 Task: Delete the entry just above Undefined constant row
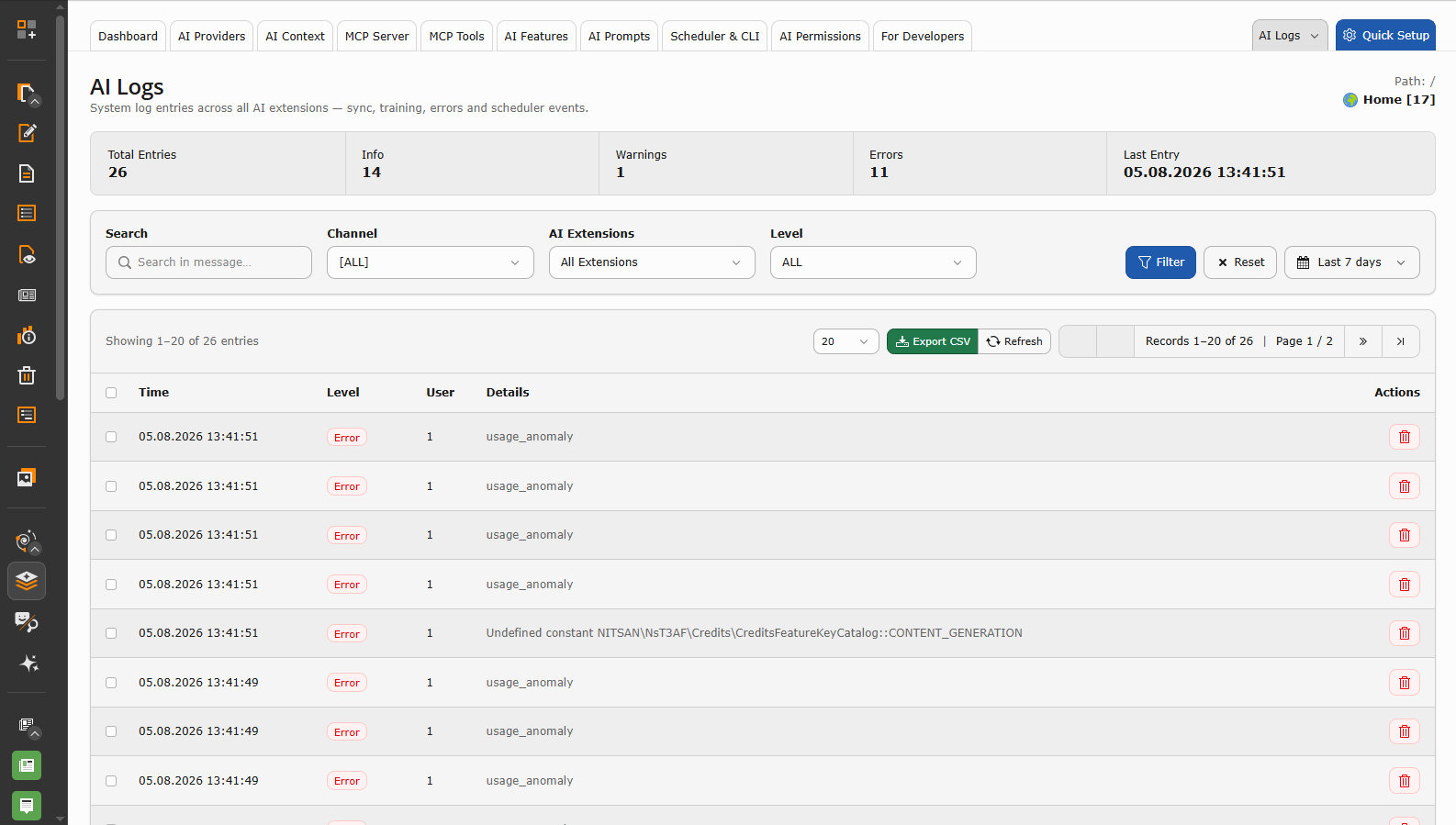pos(1404,585)
